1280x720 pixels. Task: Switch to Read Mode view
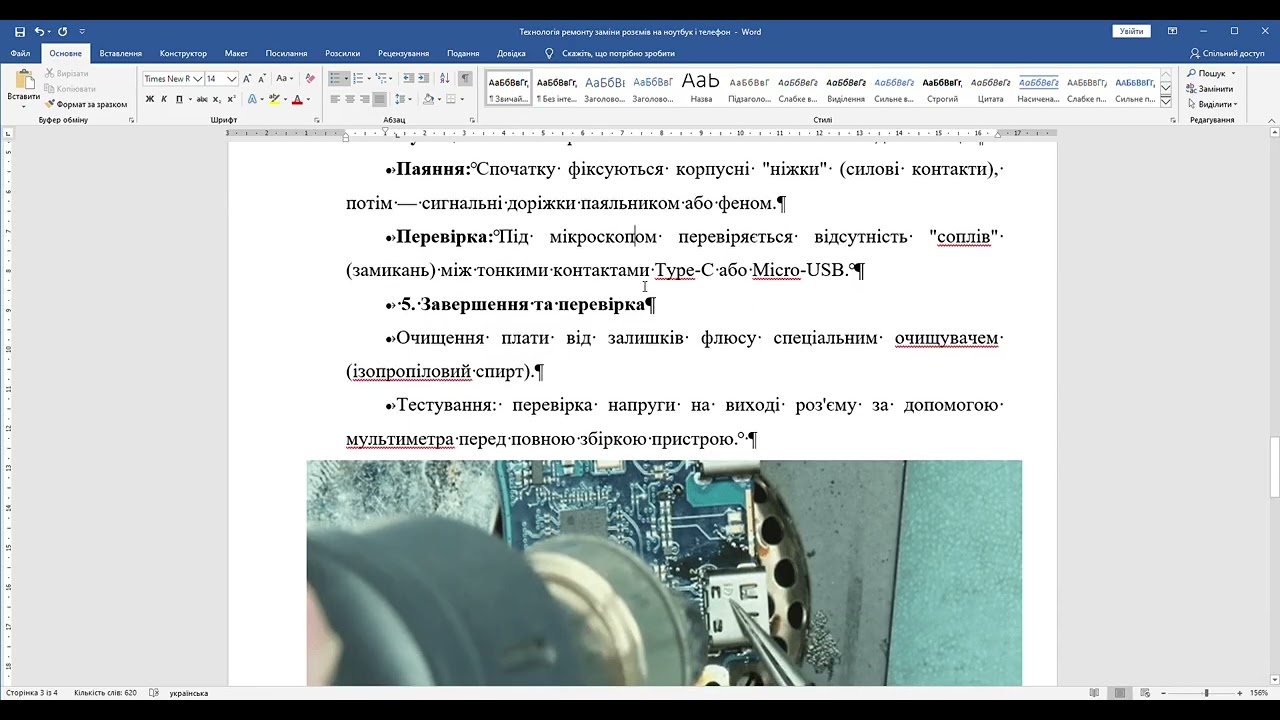(x=1095, y=692)
